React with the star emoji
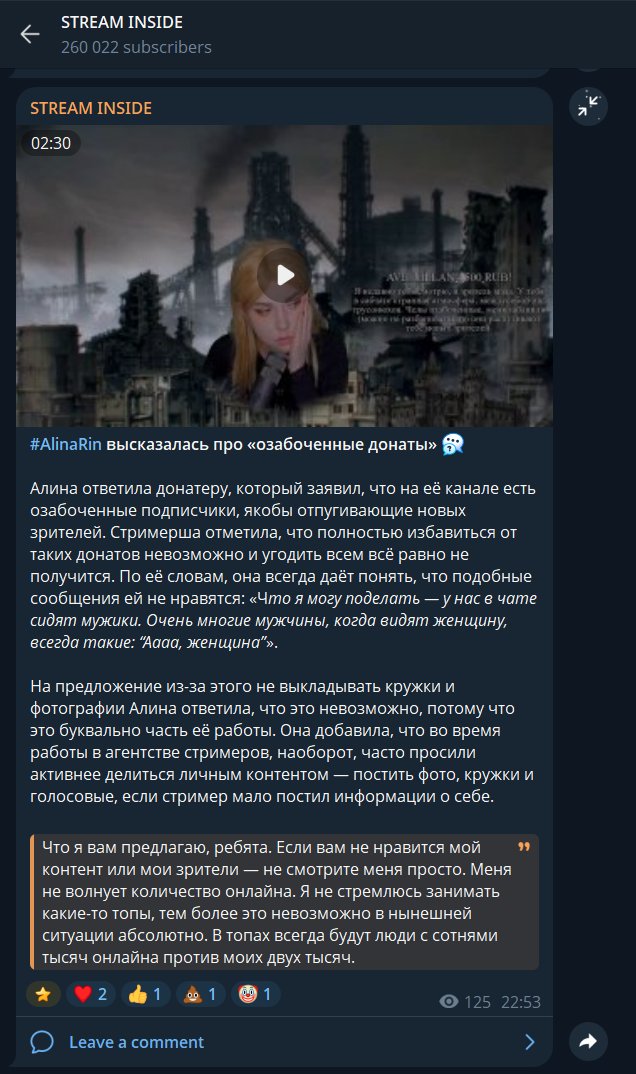The width and height of the screenshot is (636, 1074). pos(43,994)
